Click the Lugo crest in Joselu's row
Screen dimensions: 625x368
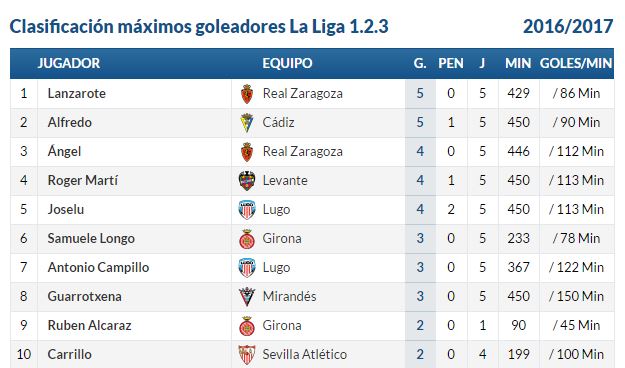(x=247, y=210)
